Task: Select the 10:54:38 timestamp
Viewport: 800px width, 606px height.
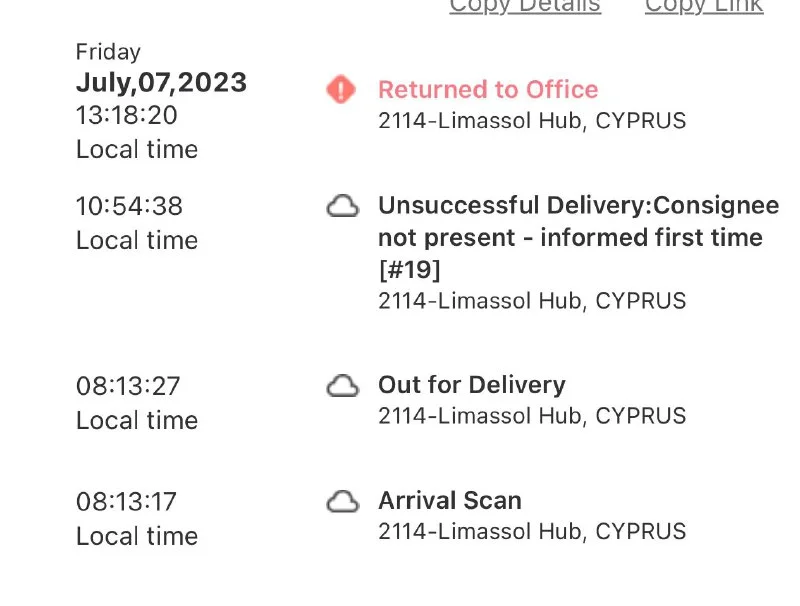Action: point(129,206)
